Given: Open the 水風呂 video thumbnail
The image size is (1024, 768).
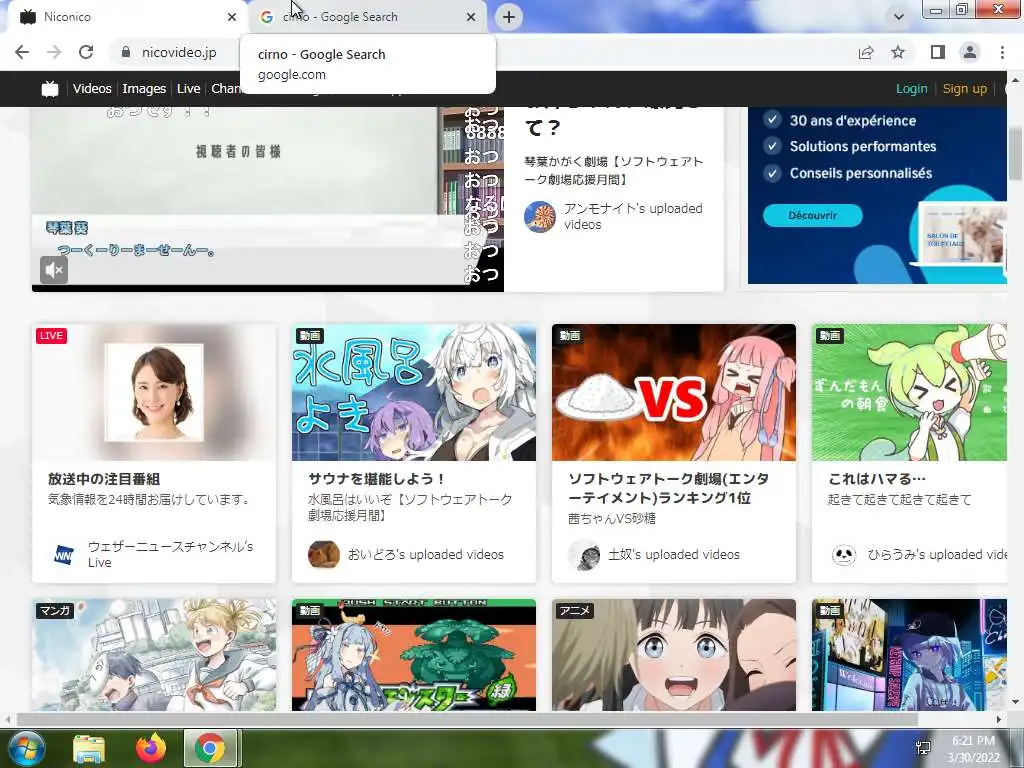Looking at the screenshot, I should (414, 392).
